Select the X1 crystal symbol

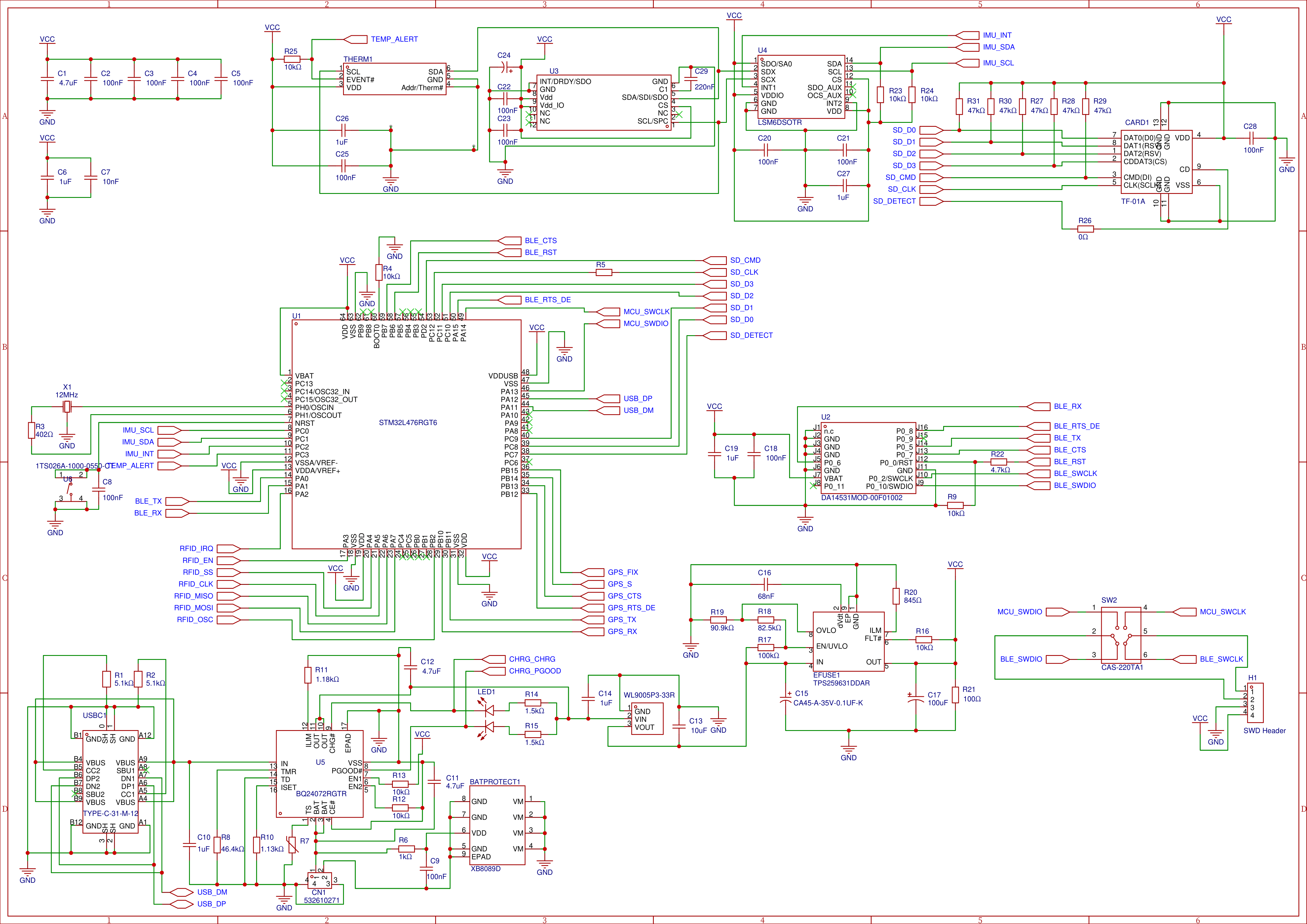point(67,407)
